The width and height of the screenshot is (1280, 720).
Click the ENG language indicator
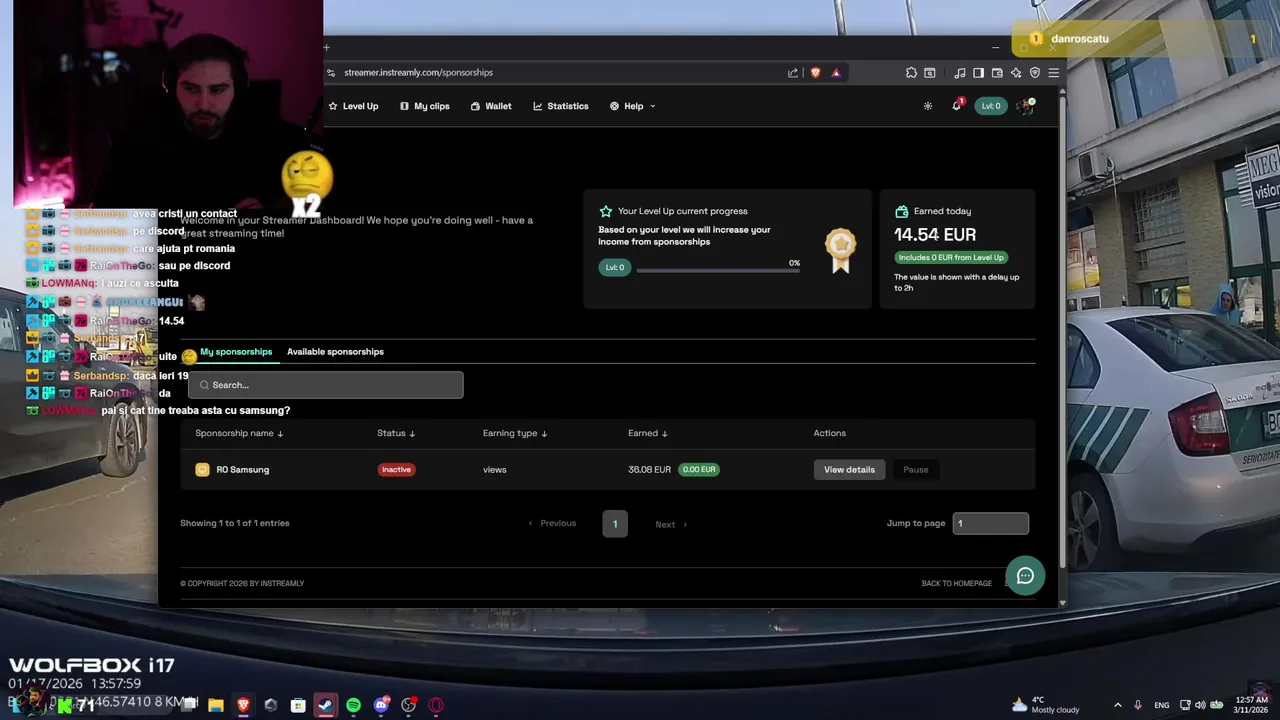tap(1161, 705)
